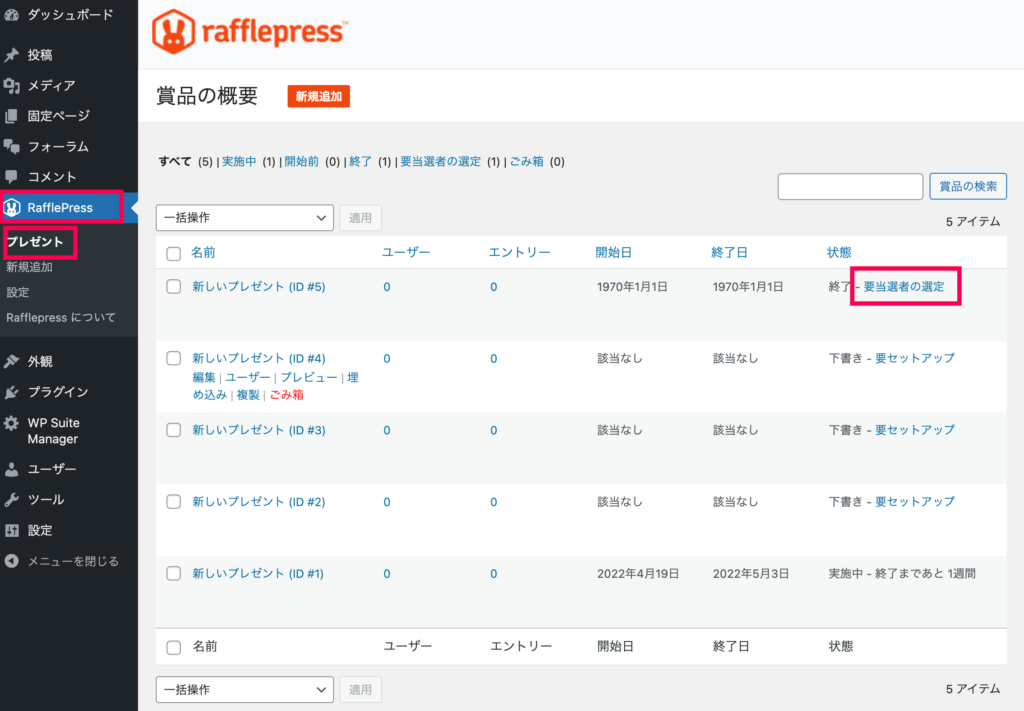
Task: Sort by 開始日 column header at top
Action: tap(613, 253)
